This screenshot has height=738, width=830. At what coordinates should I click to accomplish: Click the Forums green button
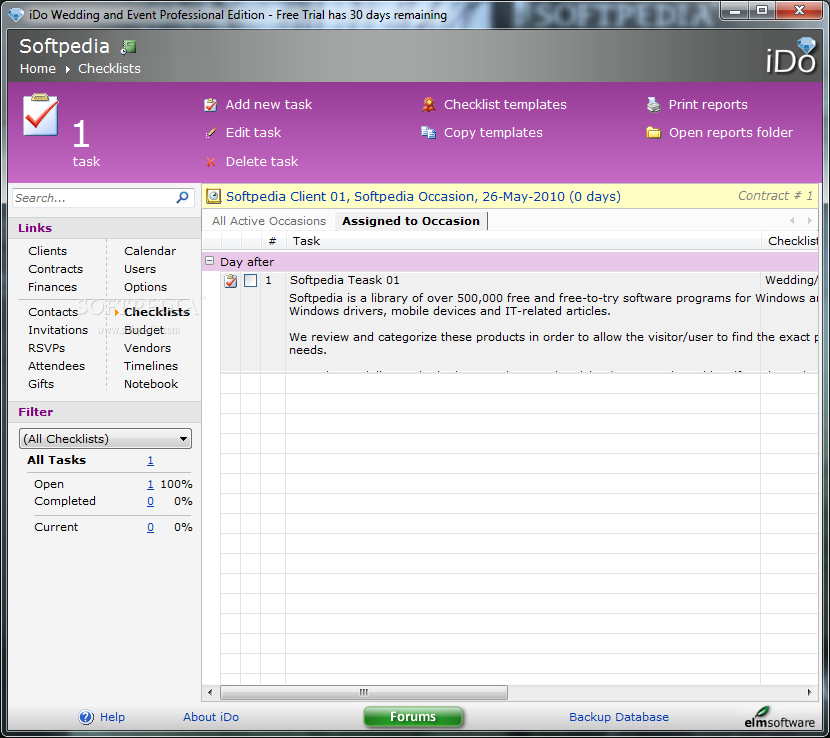click(x=413, y=716)
